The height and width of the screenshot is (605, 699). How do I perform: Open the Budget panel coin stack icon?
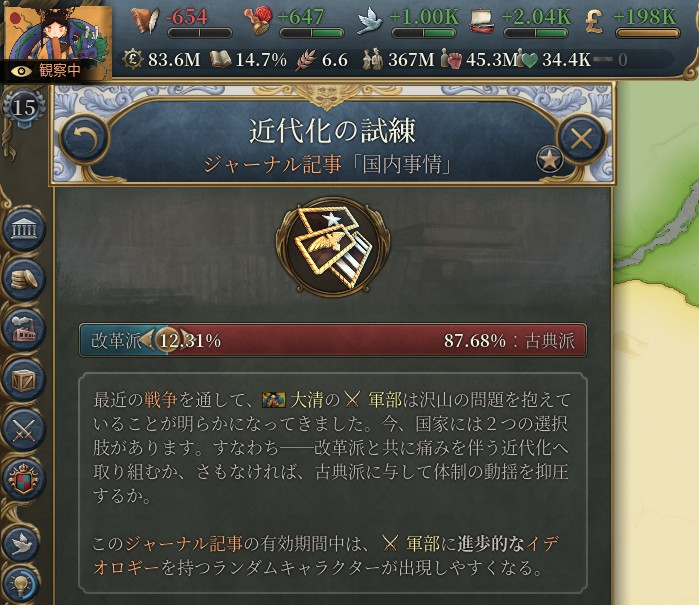25,280
